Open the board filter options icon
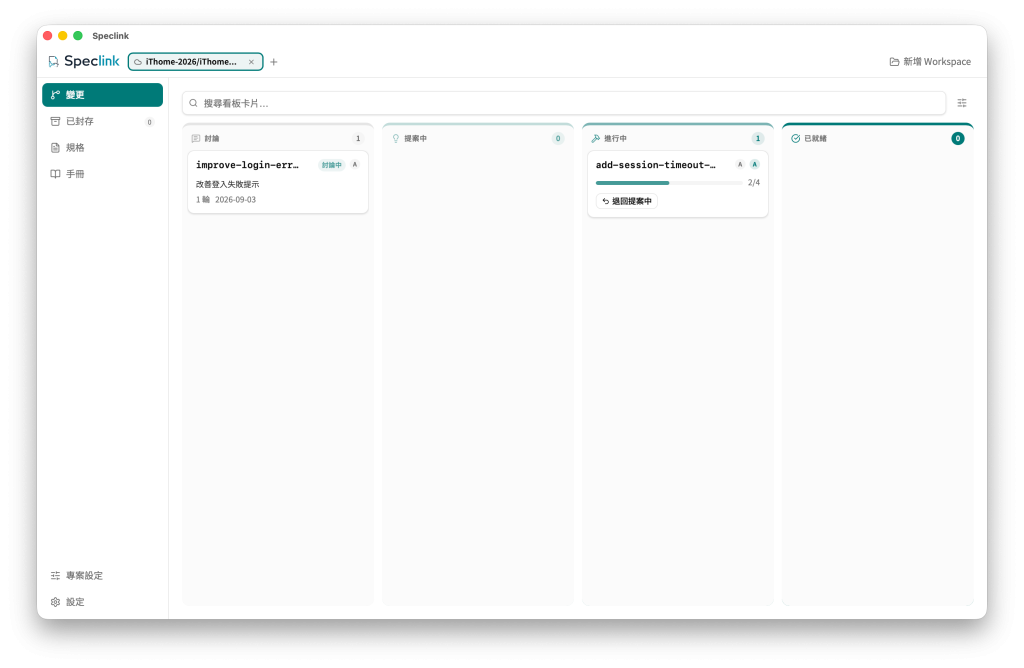The width and height of the screenshot is (1024, 668). coord(962,103)
